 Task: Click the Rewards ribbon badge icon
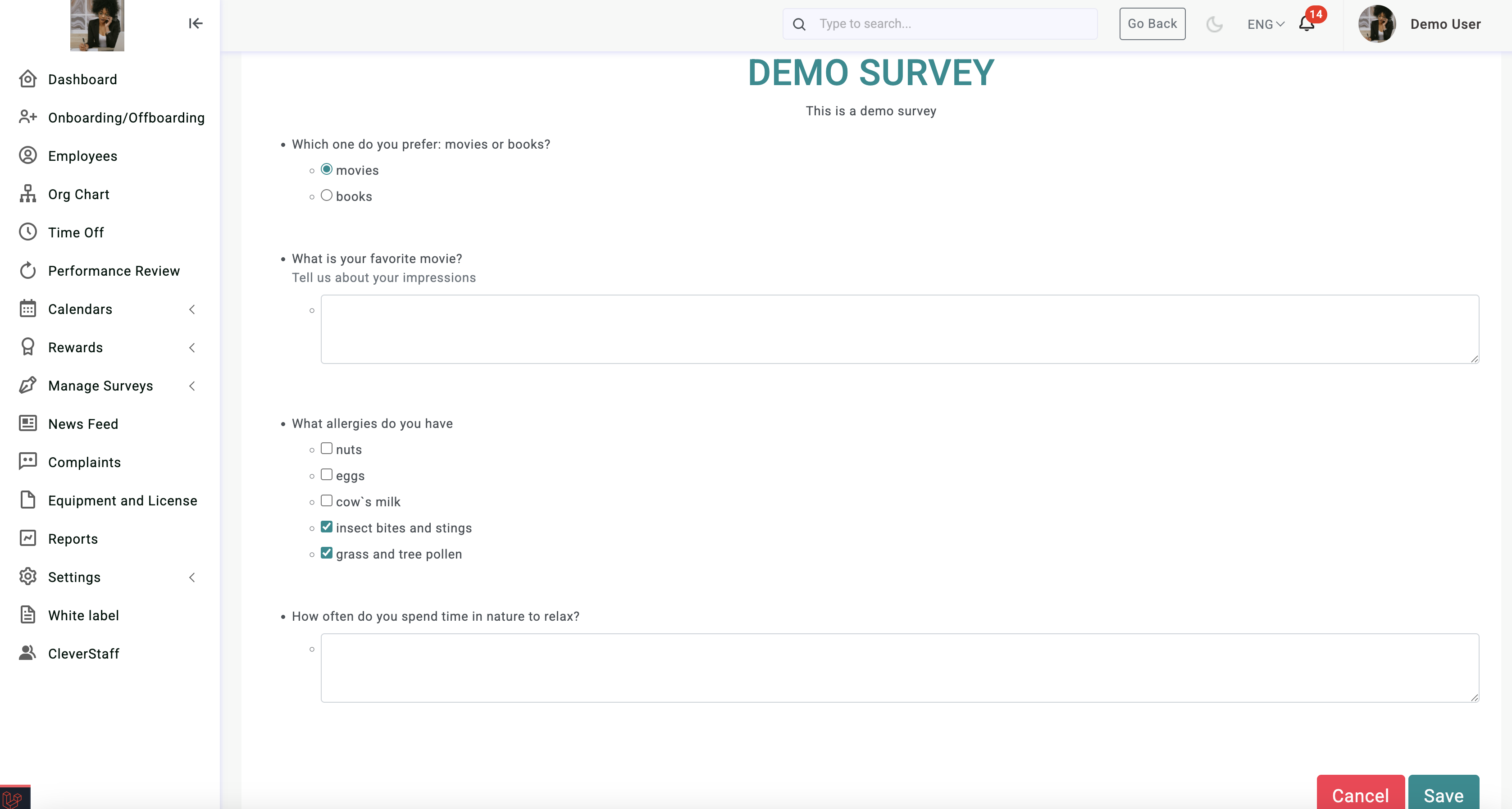27,347
